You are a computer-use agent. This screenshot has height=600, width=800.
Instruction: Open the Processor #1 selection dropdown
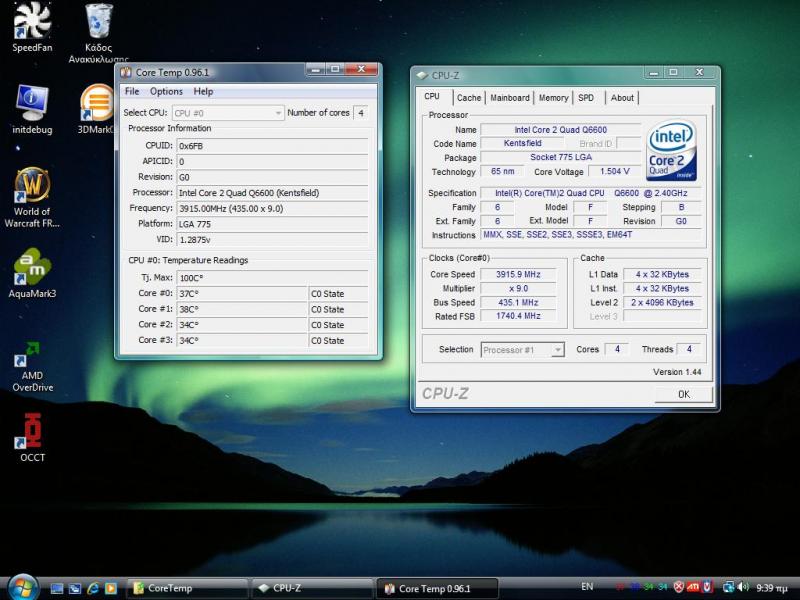[x=522, y=349]
